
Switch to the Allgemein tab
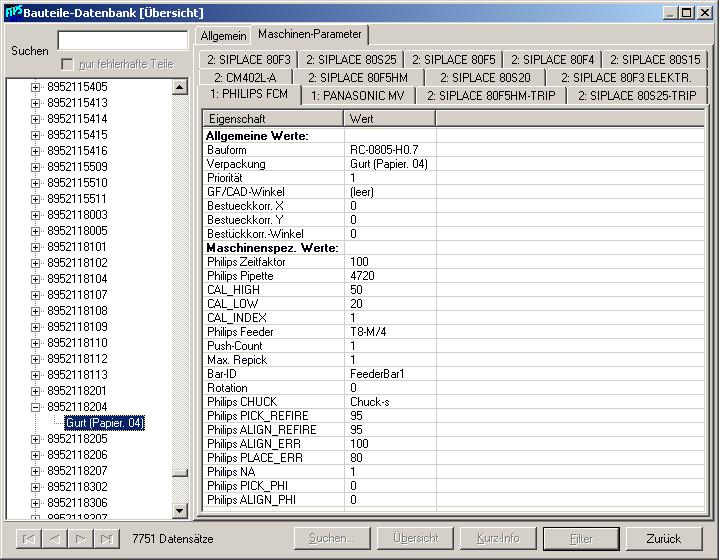(x=223, y=36)
